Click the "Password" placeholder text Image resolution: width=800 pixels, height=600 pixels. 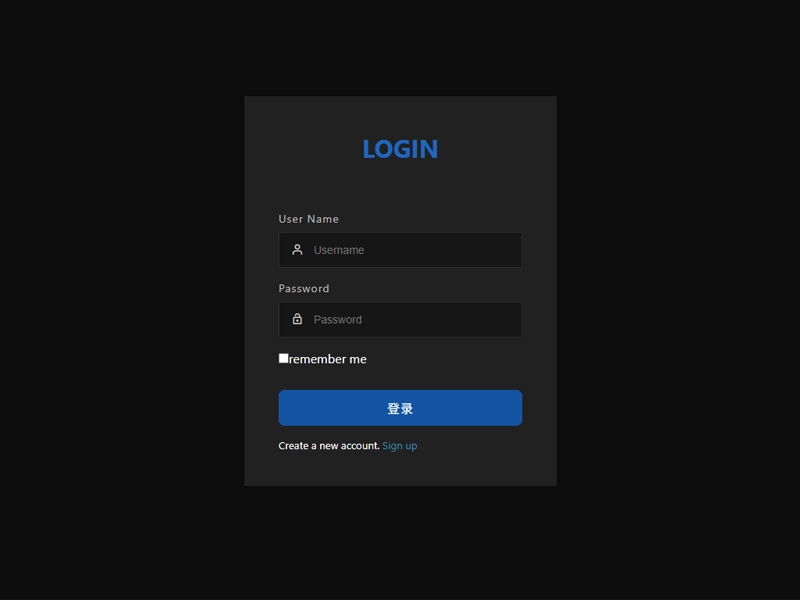338,320
